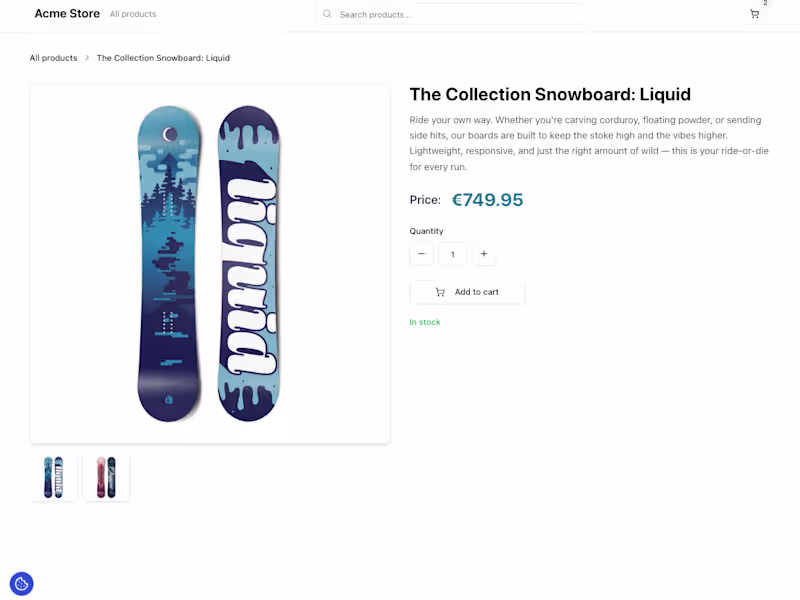800x600 pixels.
Task: Click the cart icon inside Add to cart
Action: click(440, 291)
